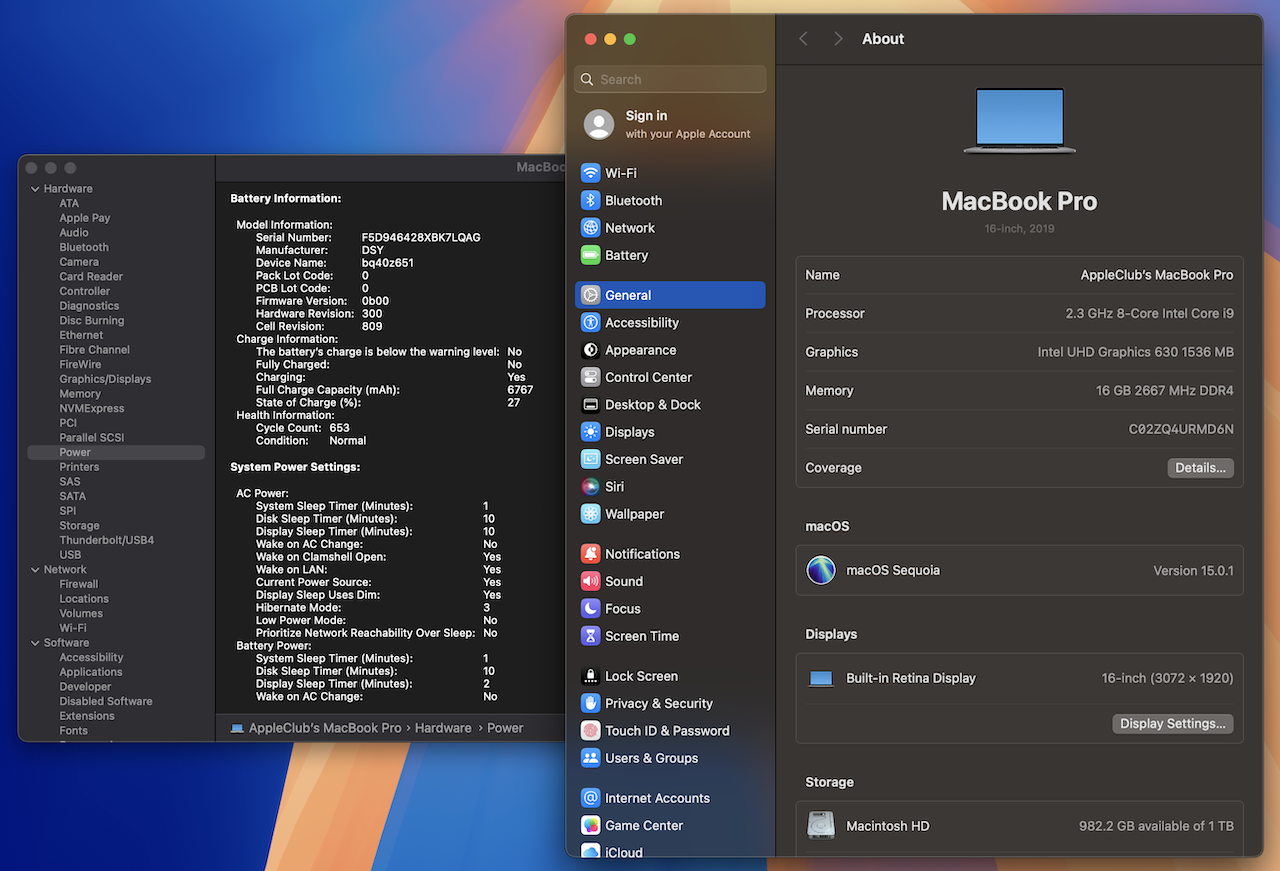1280x871 pixels.
Task: Select Bluetooth in System Information sidebar
Action: 84,247
